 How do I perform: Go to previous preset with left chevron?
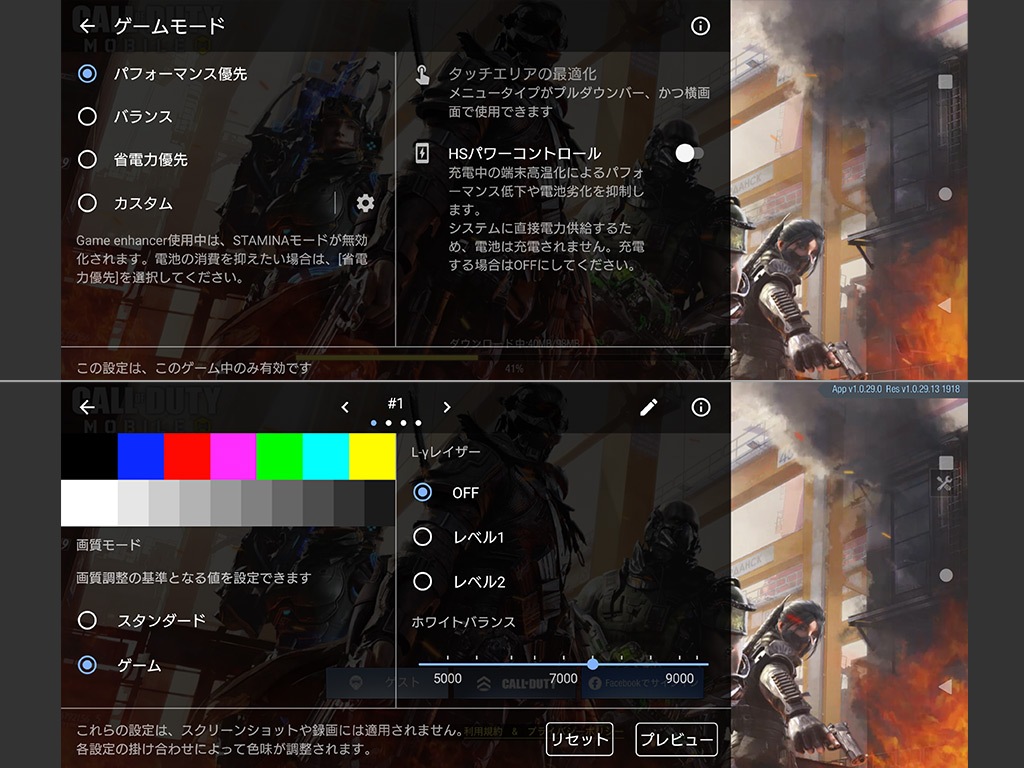[345, 408]
